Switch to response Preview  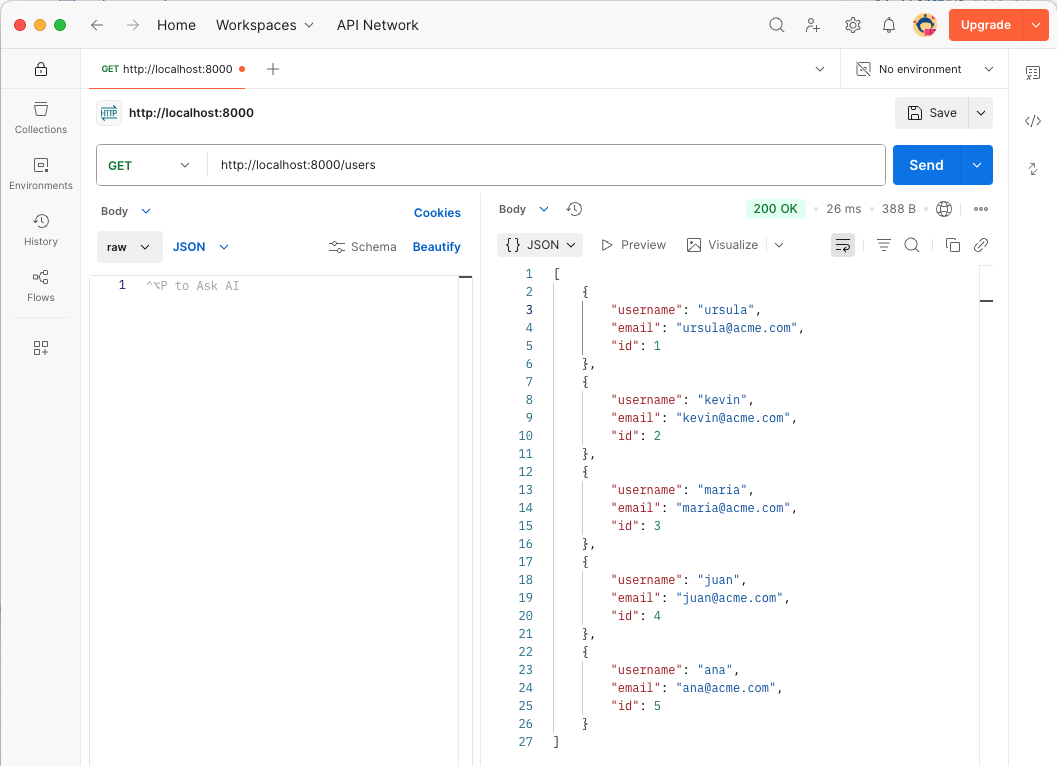click(x=634, y=245)
